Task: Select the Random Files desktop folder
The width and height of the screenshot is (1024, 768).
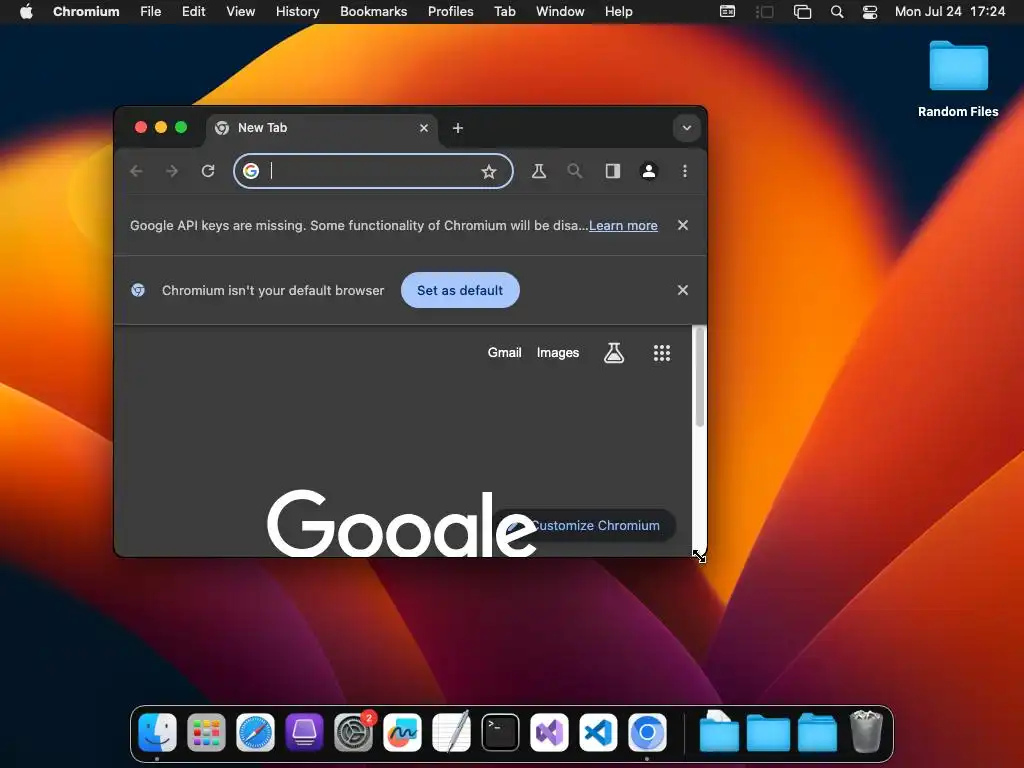Action: [x=958, y=78]
